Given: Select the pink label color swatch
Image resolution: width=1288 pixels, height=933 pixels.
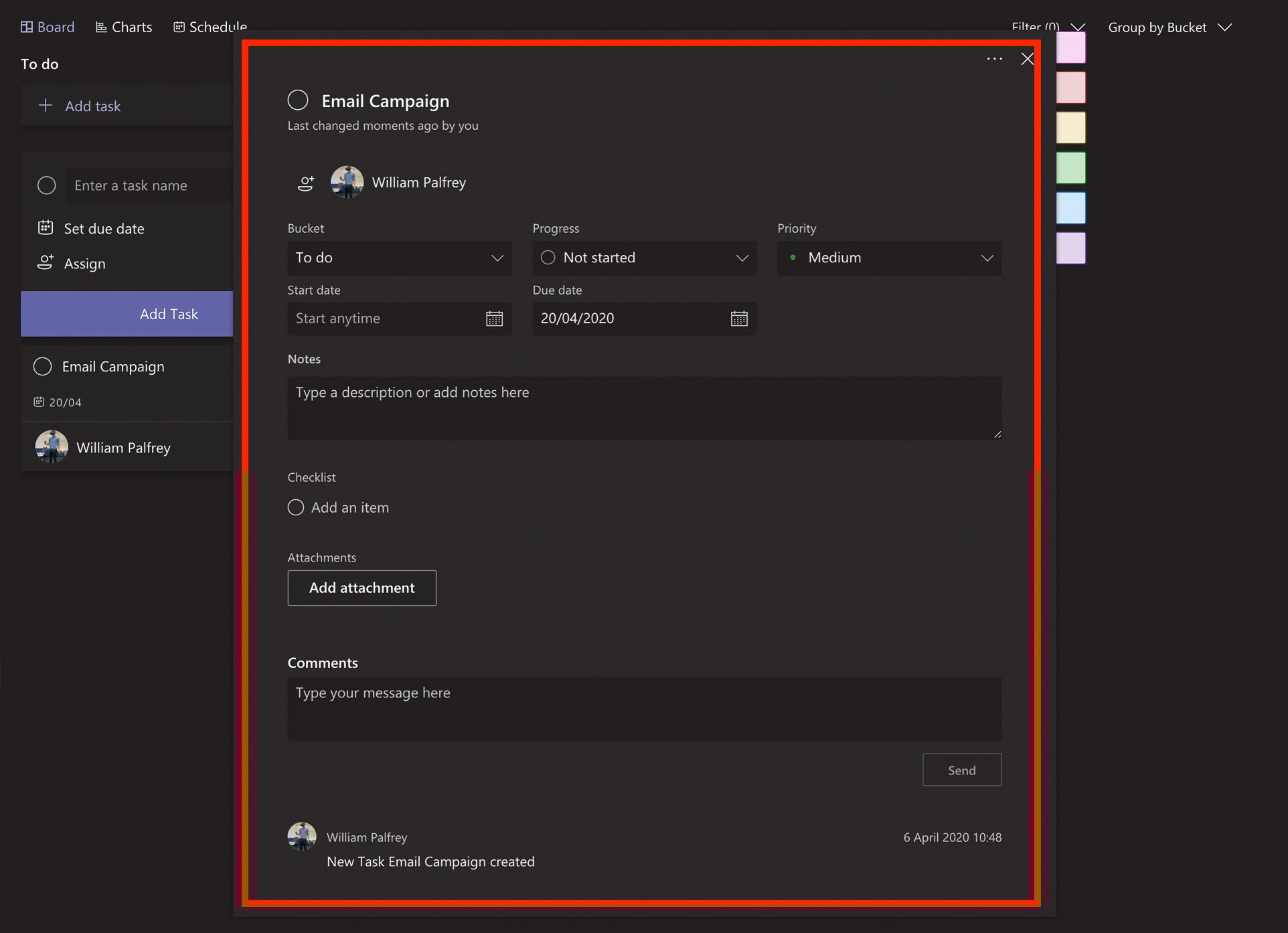Looking at the screenshot, I should (x=1071, y=48).
